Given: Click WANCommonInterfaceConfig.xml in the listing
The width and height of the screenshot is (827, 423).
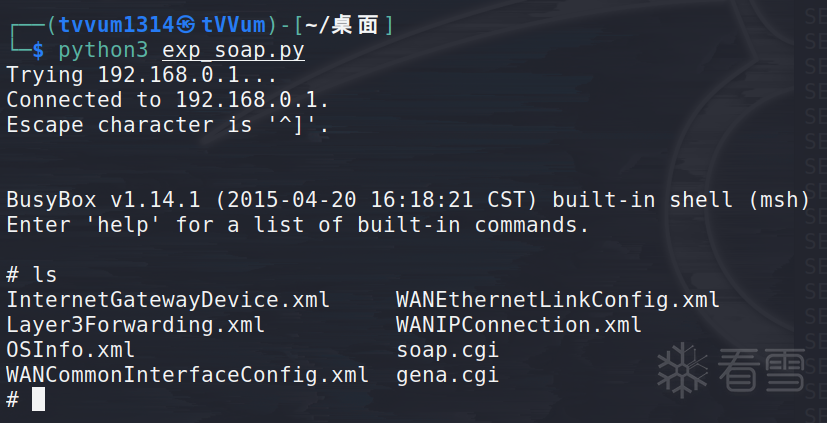Looking at the screenshot, I should [x=187, y=375].
